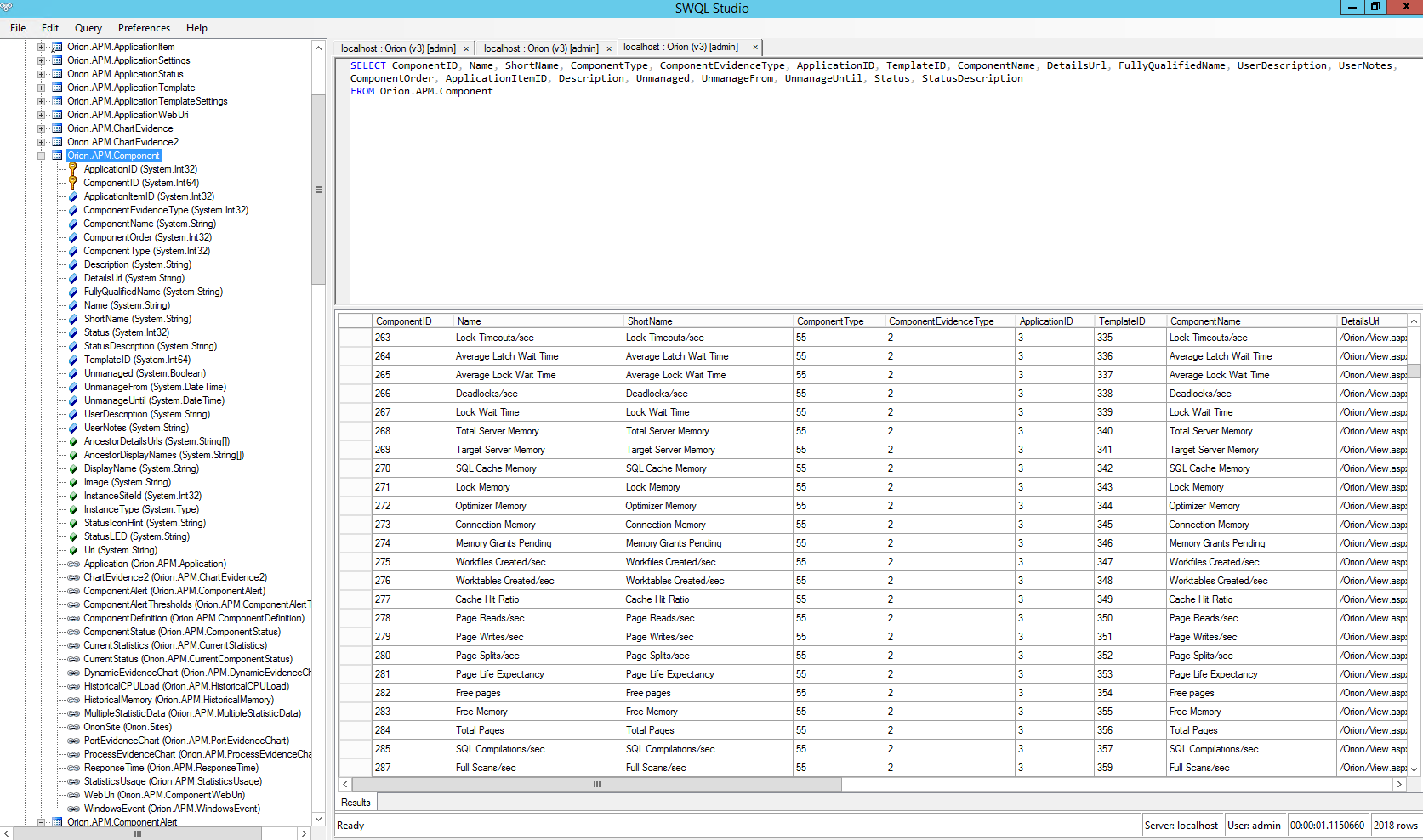Sort results by TemplateID column header
This screenshot has width=1423, height=840.
click(x=1130, y=321)
